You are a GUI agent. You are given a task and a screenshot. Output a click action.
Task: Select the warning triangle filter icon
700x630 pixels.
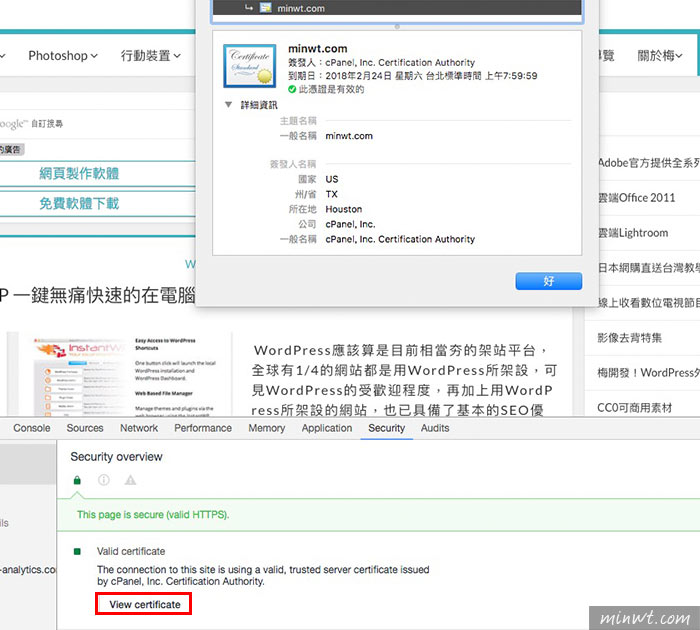[130, 480]
